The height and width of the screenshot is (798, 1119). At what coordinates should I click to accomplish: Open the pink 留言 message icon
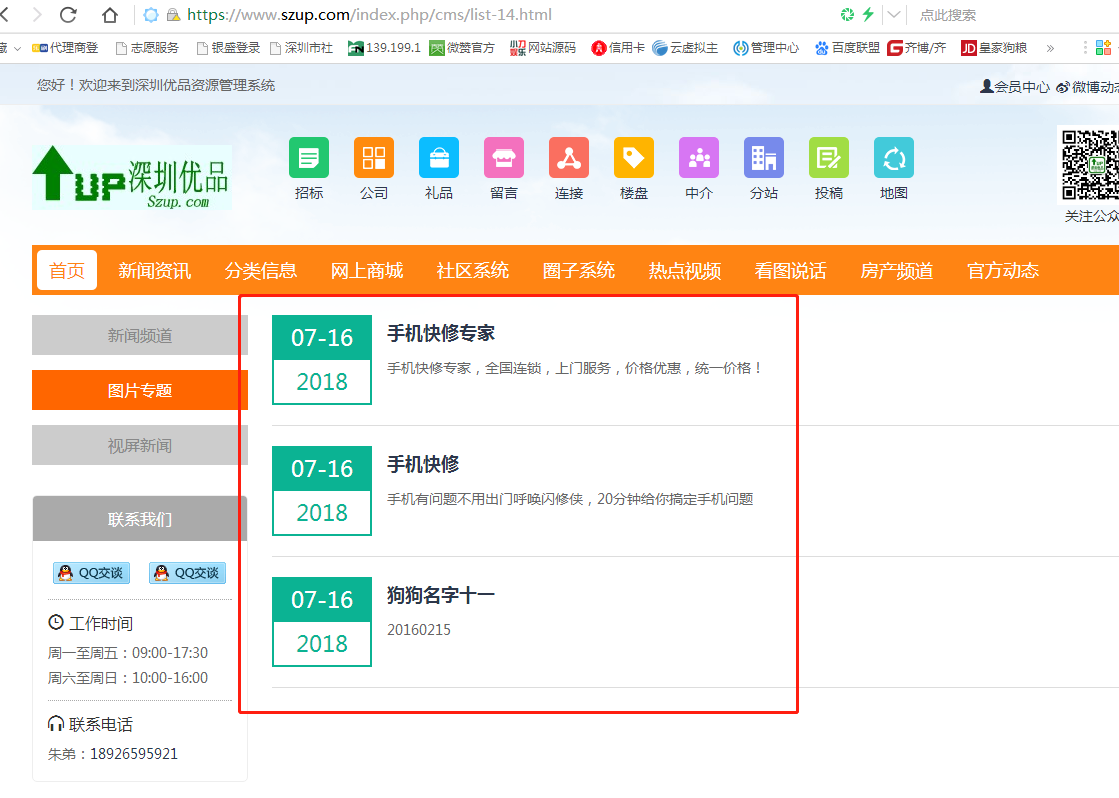click(x=504, y=158)
